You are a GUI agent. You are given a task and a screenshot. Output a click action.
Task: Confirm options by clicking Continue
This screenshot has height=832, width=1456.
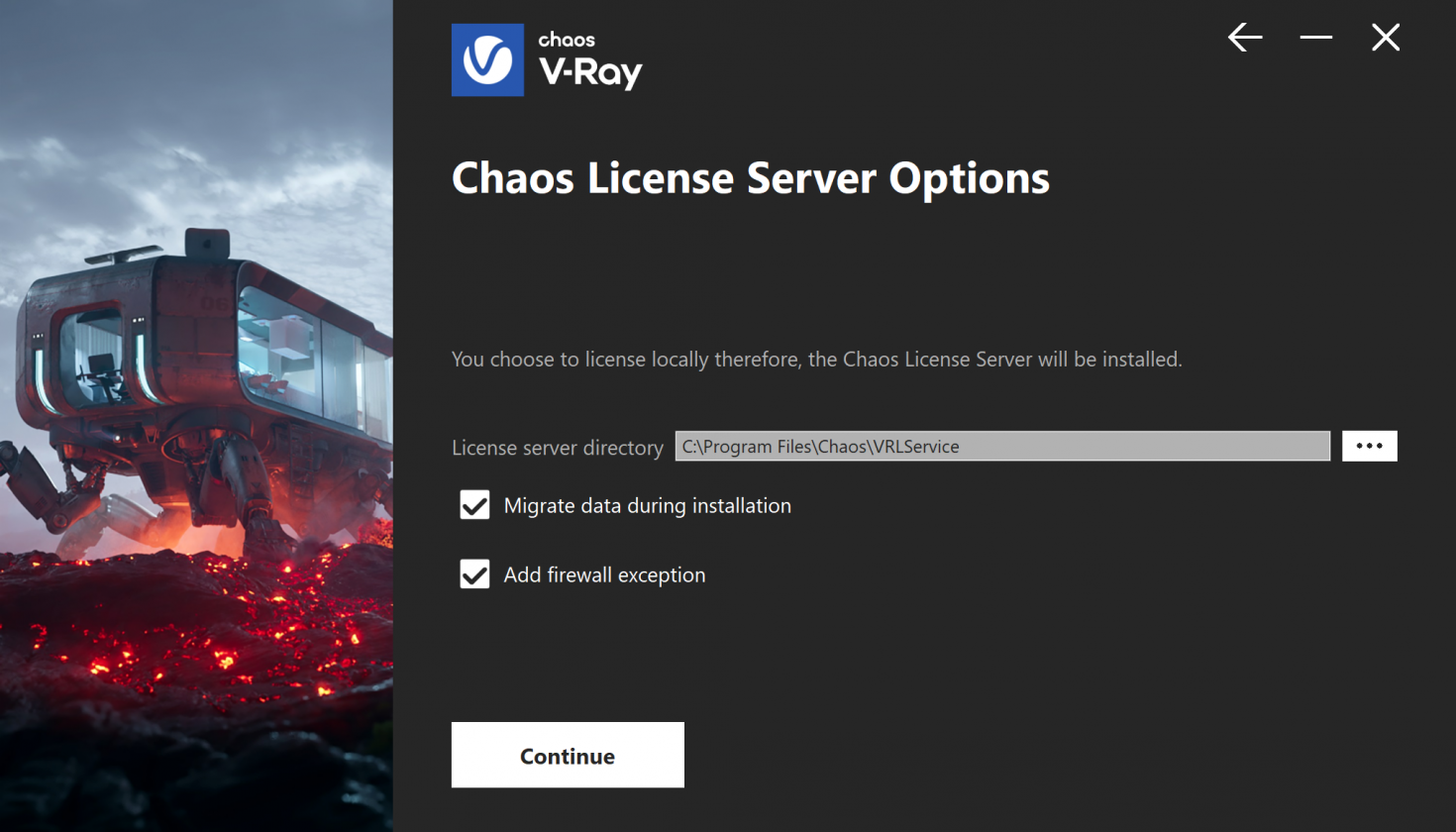[567, 755]
